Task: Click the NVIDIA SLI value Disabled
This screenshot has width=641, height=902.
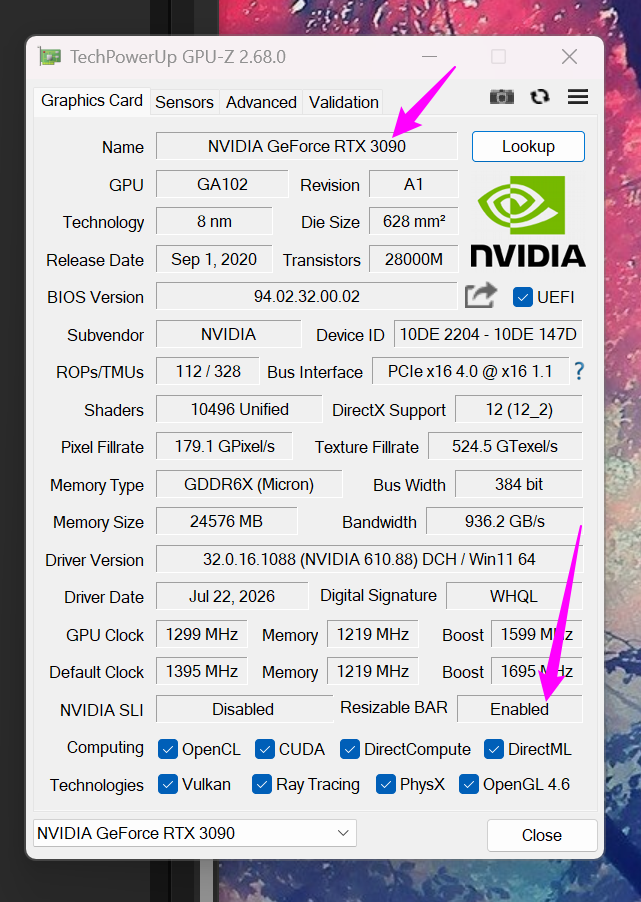Action: [x=243, y=709]
